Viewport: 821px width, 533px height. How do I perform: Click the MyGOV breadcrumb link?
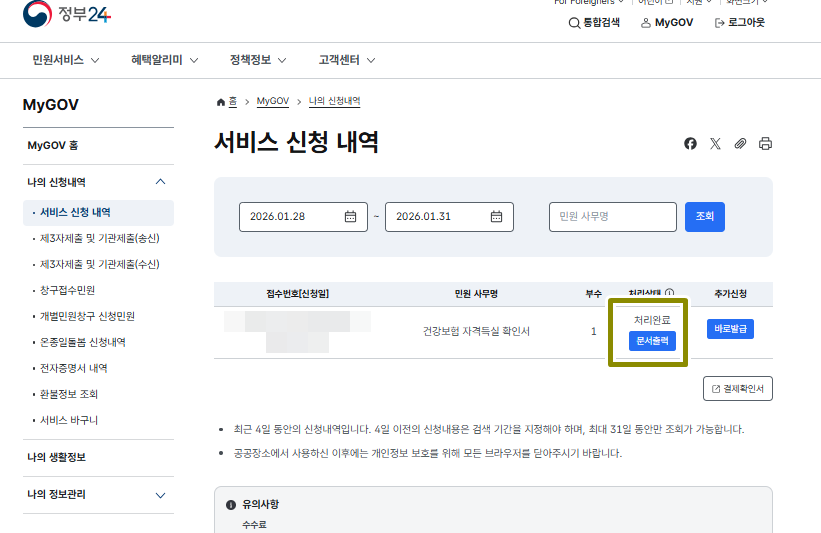tap(273, 101)
